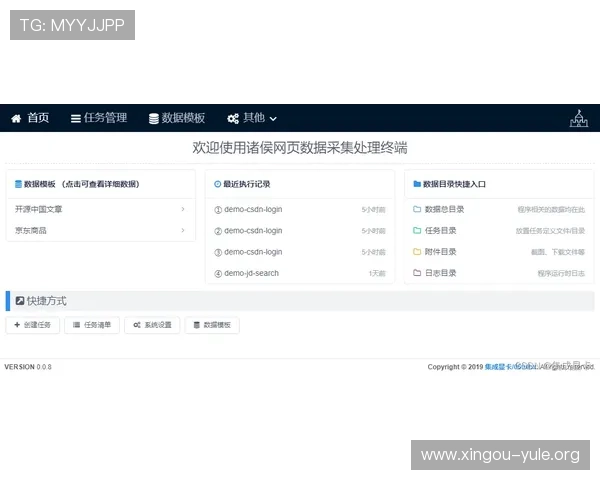Viewport: 600px width, 480px height.
Task: Click numbered circle icon 1 in records
Action: click(218, 210)
